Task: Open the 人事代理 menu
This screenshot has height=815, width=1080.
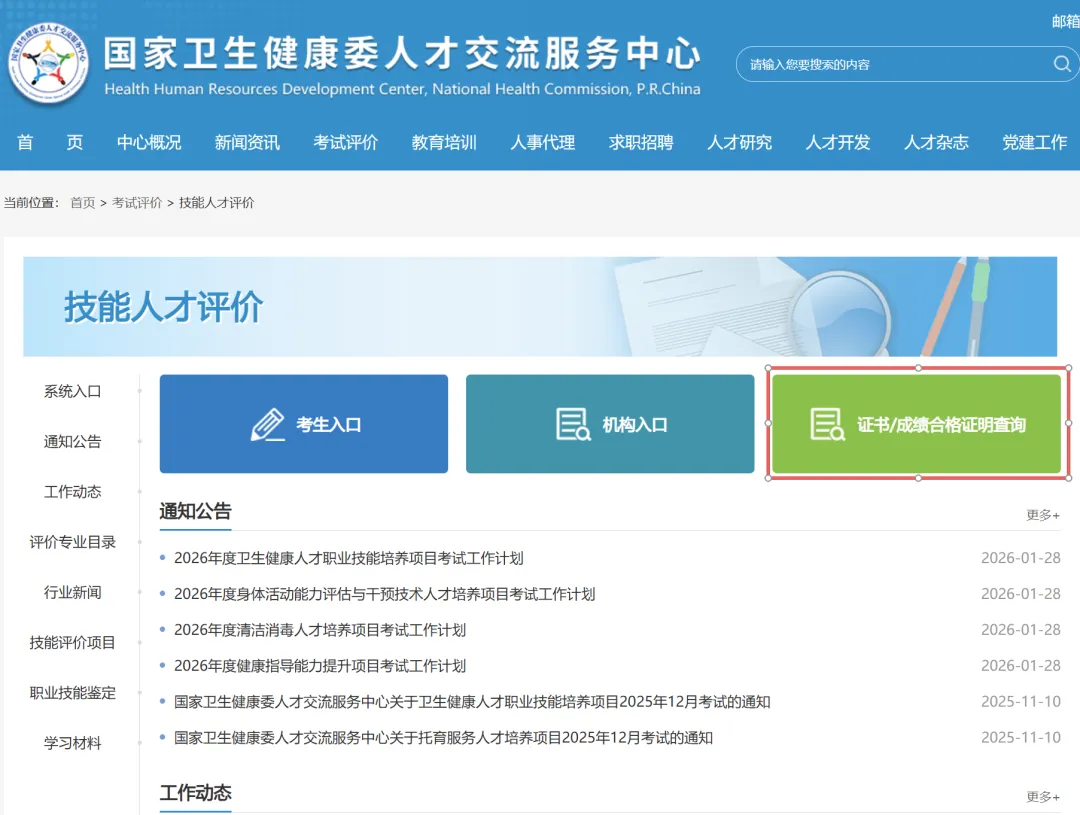Action: tap(543, 143)
